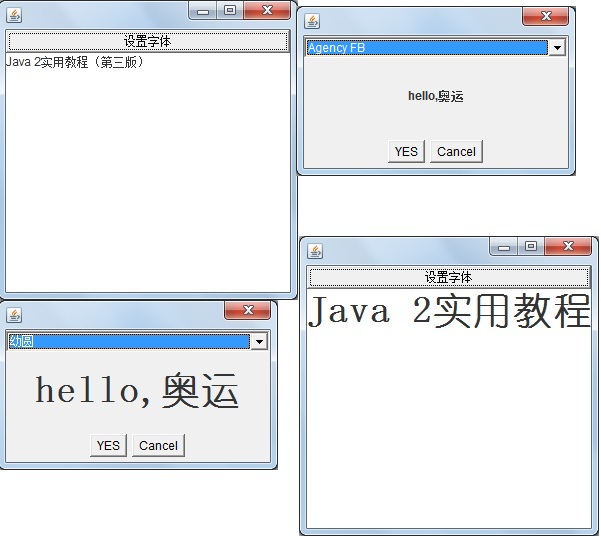The width and height of the screenshot is (601, 536).
Task: Select the Agency FB combo box field
Action: (428, 48)
